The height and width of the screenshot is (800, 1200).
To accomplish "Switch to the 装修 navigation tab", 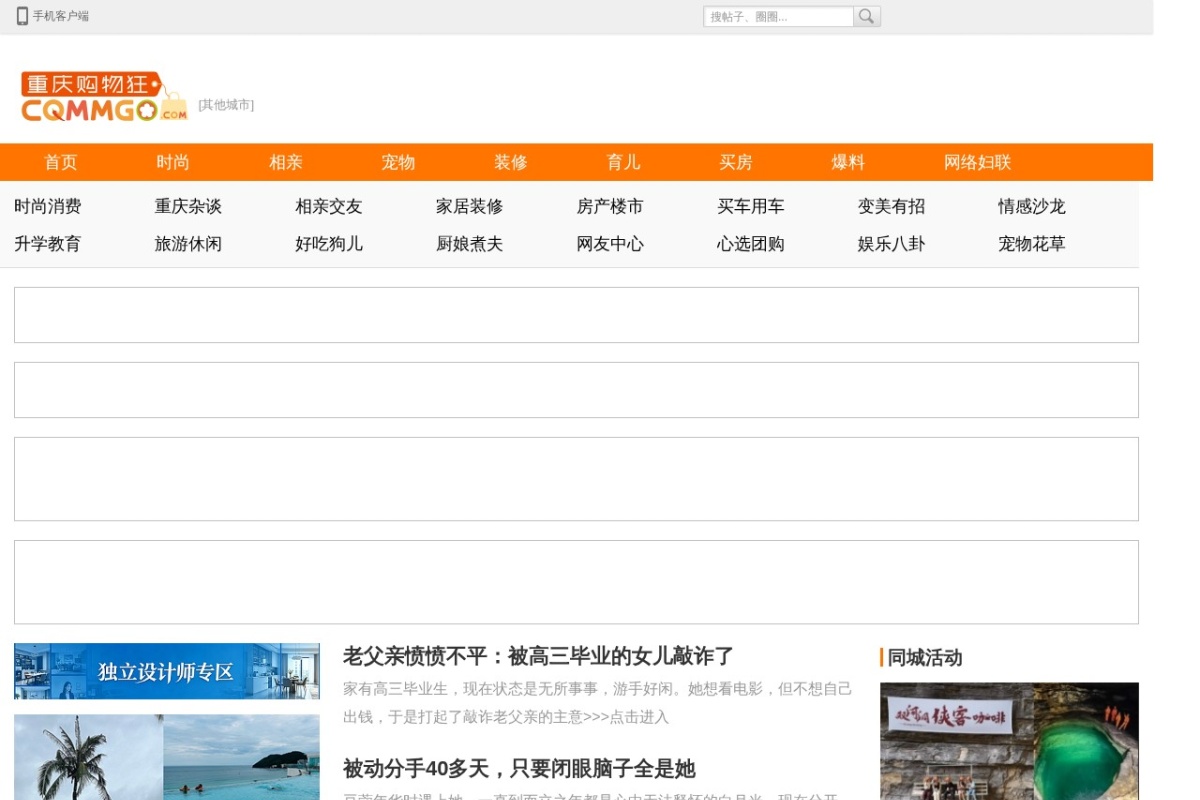I will (511, 162).
